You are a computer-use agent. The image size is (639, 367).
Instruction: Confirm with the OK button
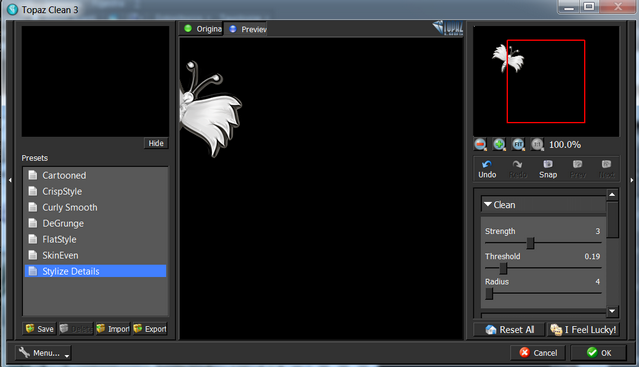coord(598,353)
